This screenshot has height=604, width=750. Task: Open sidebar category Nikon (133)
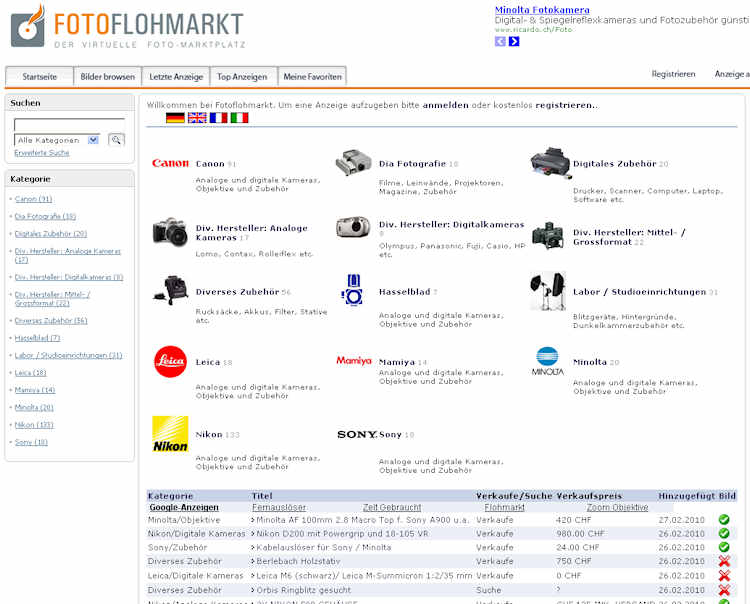34,425
